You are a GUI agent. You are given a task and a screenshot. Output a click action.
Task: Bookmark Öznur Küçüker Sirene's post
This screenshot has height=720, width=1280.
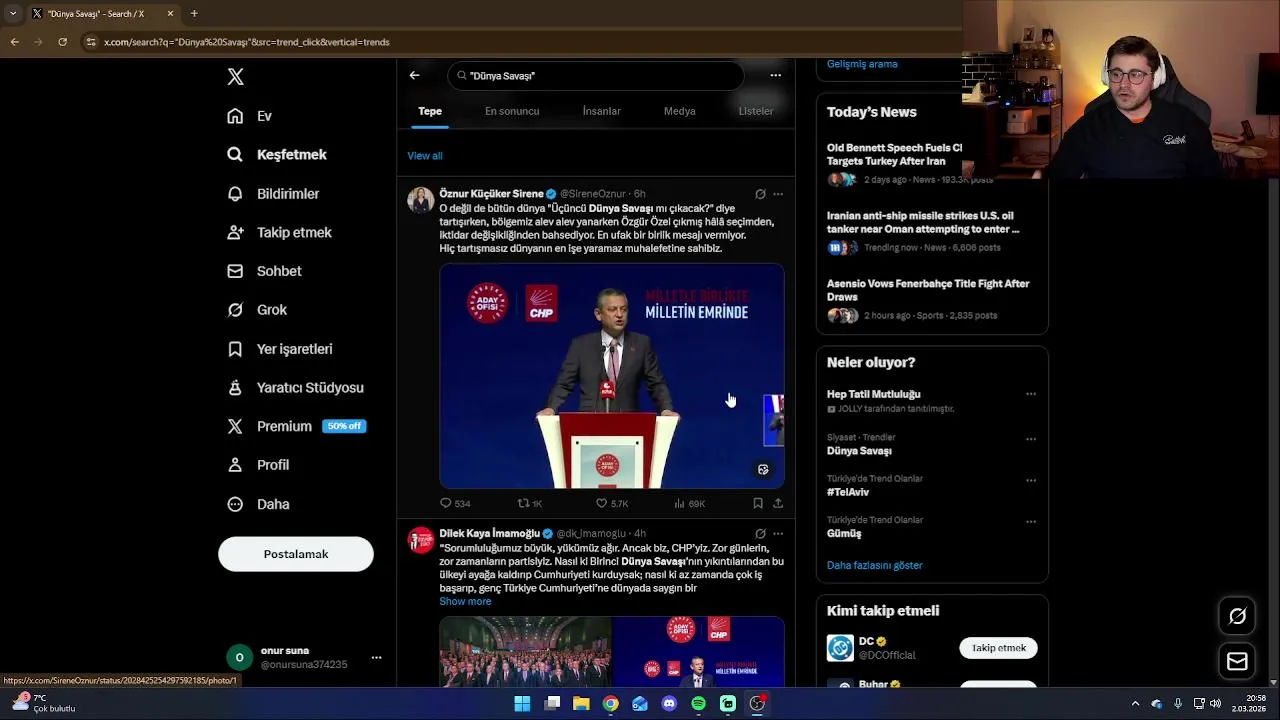pyautogui.click(x=758, y=503)
